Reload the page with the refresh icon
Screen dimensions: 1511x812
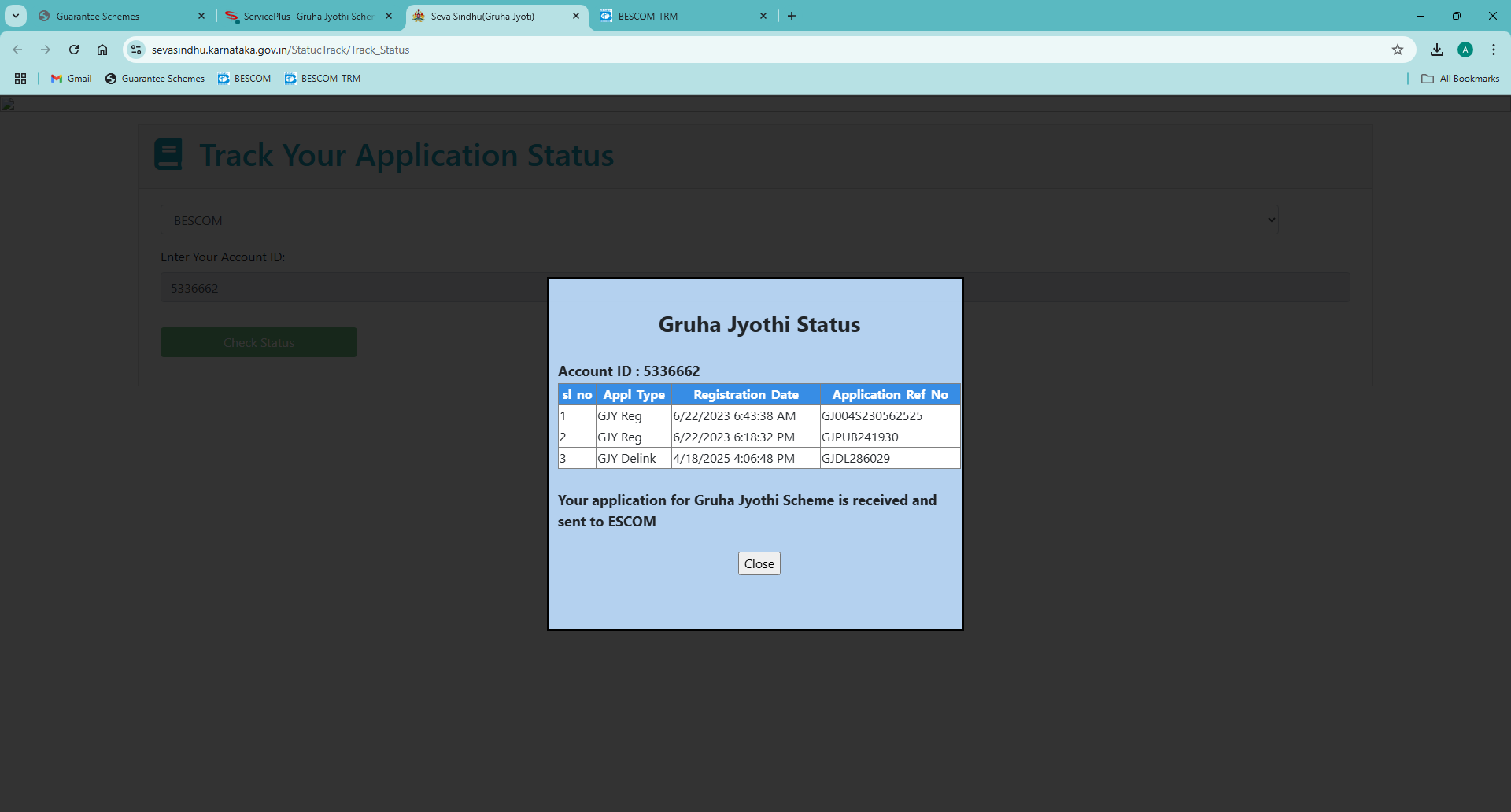[74, 50]
